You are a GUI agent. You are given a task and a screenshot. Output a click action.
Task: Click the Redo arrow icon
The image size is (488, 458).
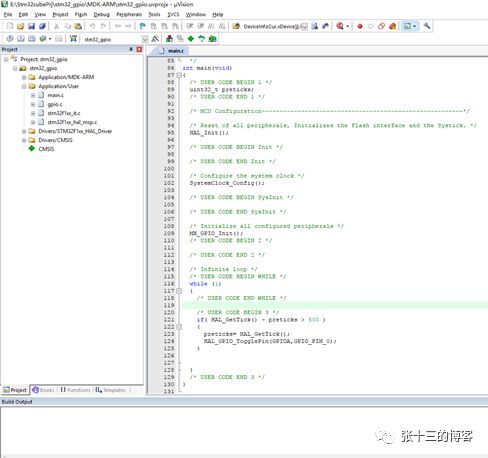point(103,26)
